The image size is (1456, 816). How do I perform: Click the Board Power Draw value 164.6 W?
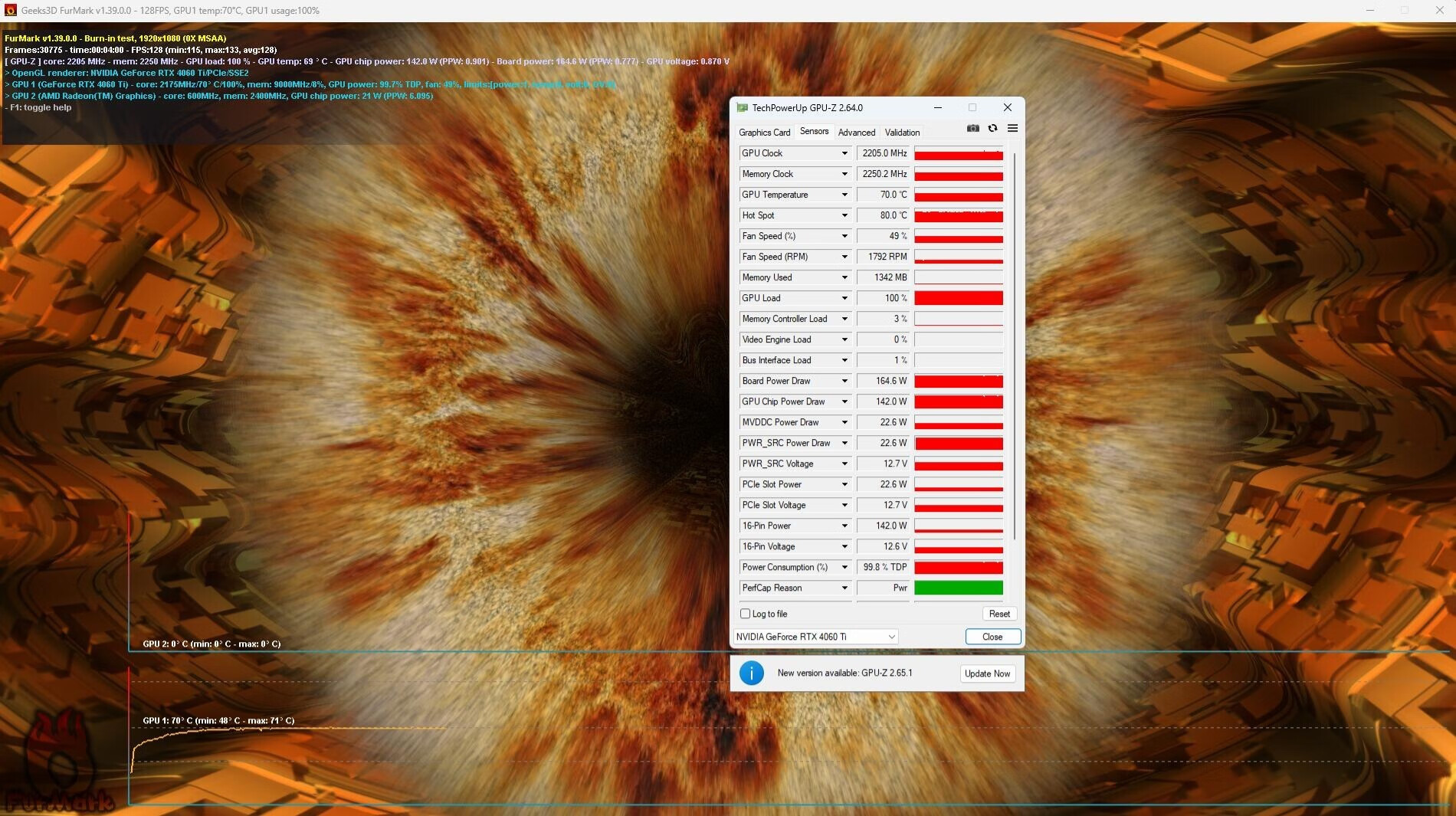883,381
